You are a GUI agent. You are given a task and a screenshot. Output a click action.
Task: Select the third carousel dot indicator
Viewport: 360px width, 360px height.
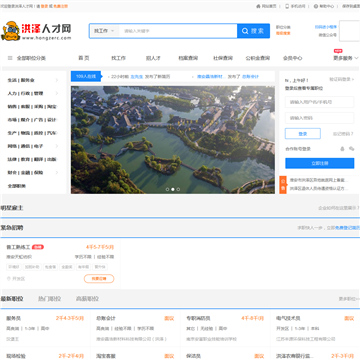pos(178,189)
